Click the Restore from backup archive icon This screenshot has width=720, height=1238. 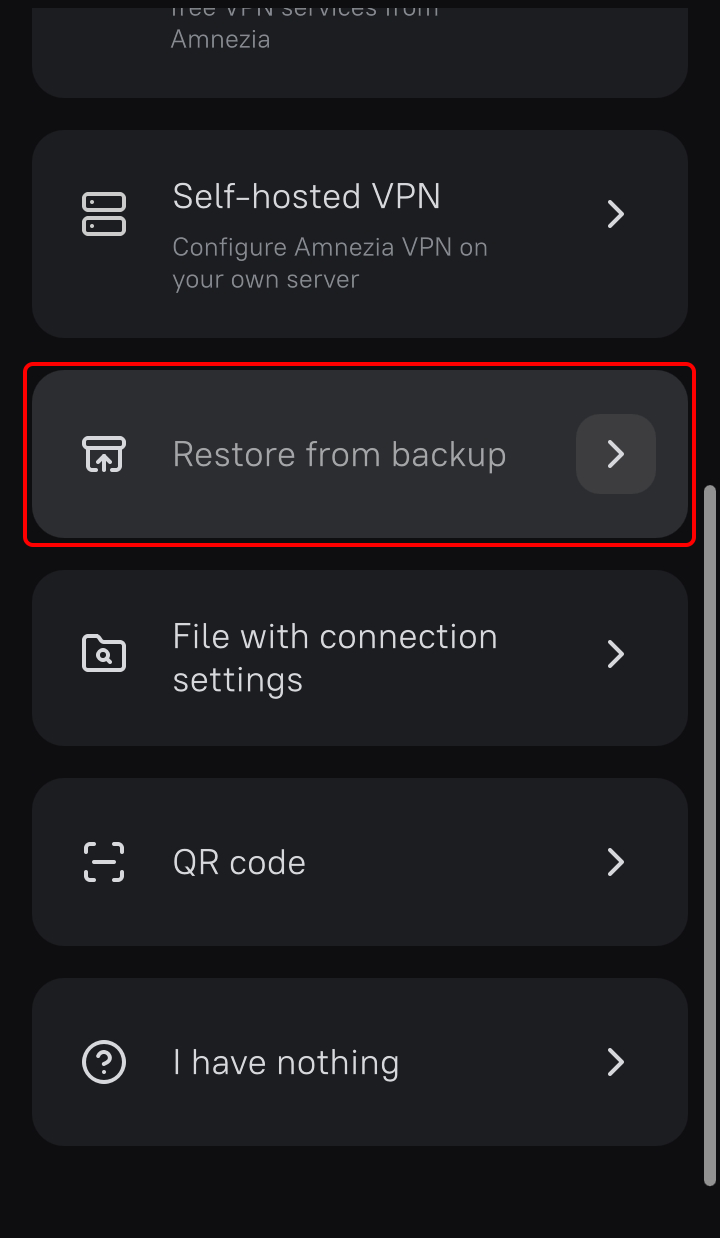(x=104, y=454)
